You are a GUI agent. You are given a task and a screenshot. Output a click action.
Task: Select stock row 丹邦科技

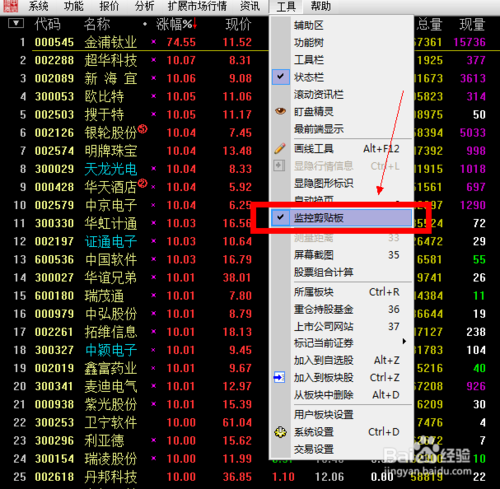click(x=110, y=477)
